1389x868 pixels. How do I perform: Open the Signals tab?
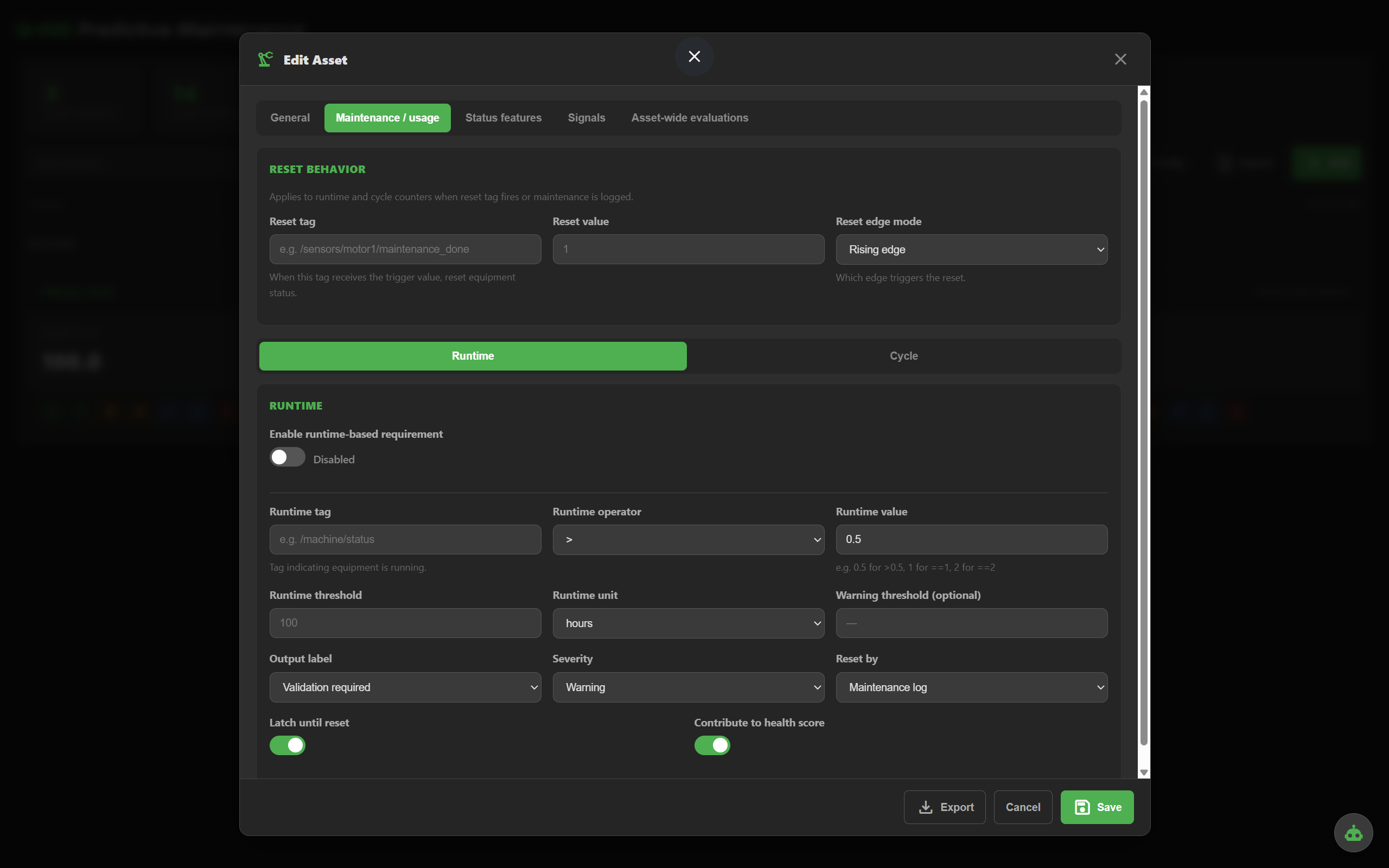[x=586, y=118]
